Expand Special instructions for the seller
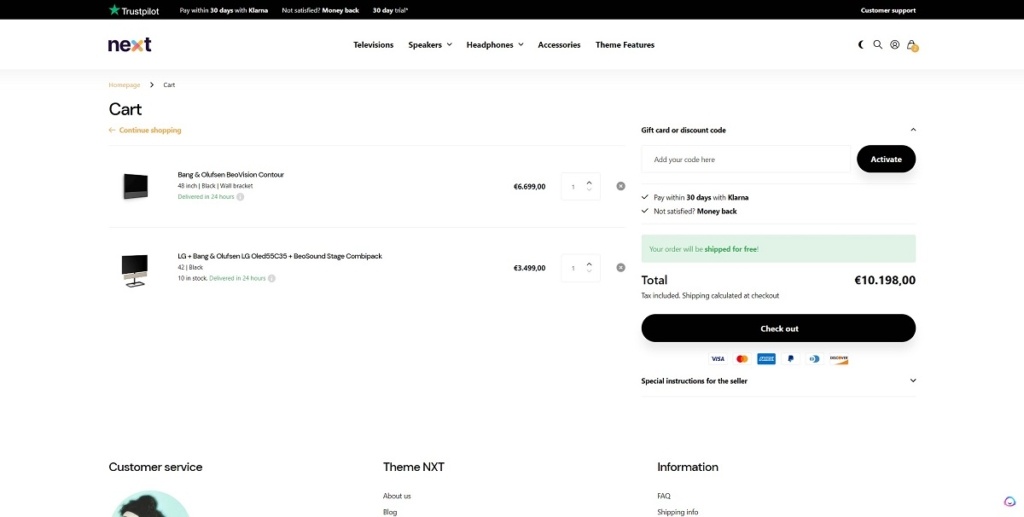The height and width of the screenshot is (517, 1024). [x=913, y=381]
